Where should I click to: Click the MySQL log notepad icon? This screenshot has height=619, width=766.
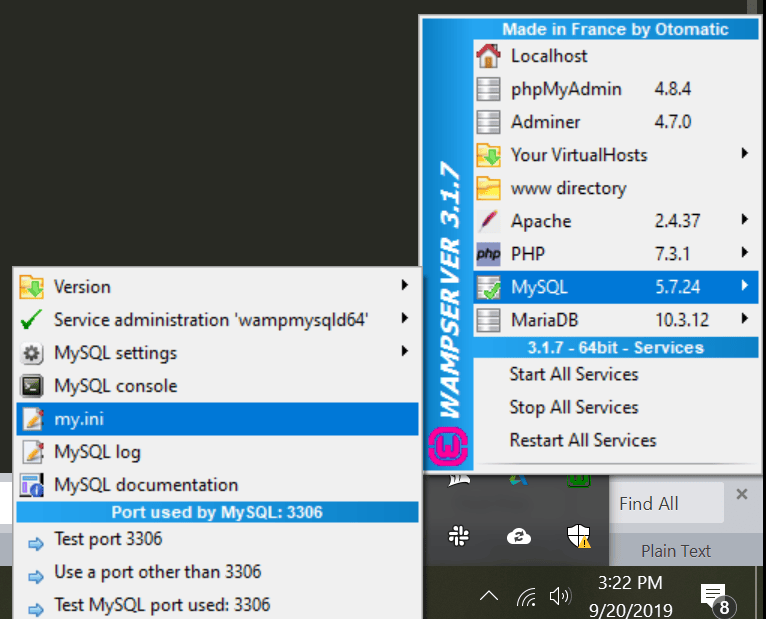(33, 452)
